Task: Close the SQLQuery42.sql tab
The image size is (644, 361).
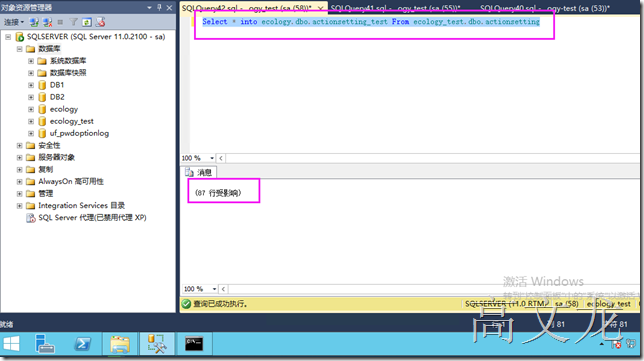Action: pyautogui.click(x=320, y=8)
